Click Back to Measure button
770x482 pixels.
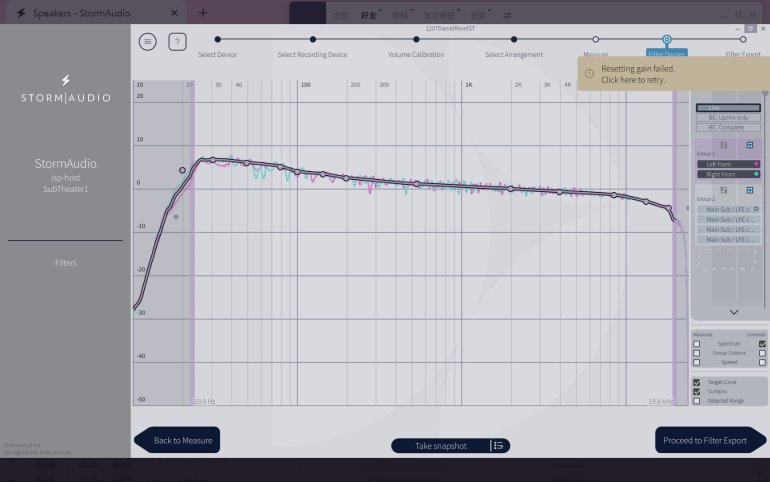point(180,440)
